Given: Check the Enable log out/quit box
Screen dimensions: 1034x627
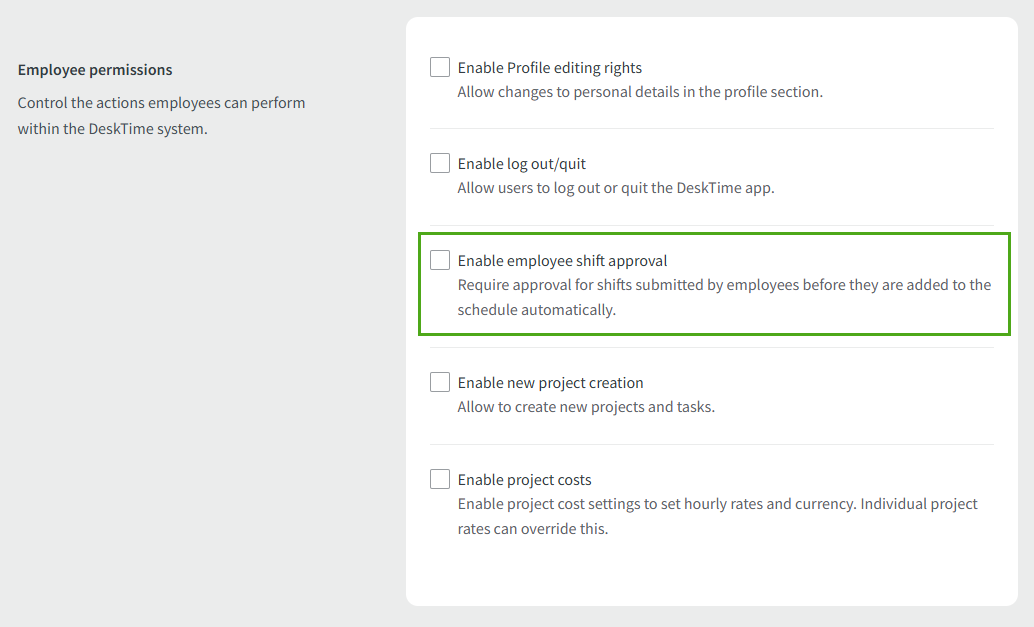Looking at the screenshot, I should pos(440,162).
